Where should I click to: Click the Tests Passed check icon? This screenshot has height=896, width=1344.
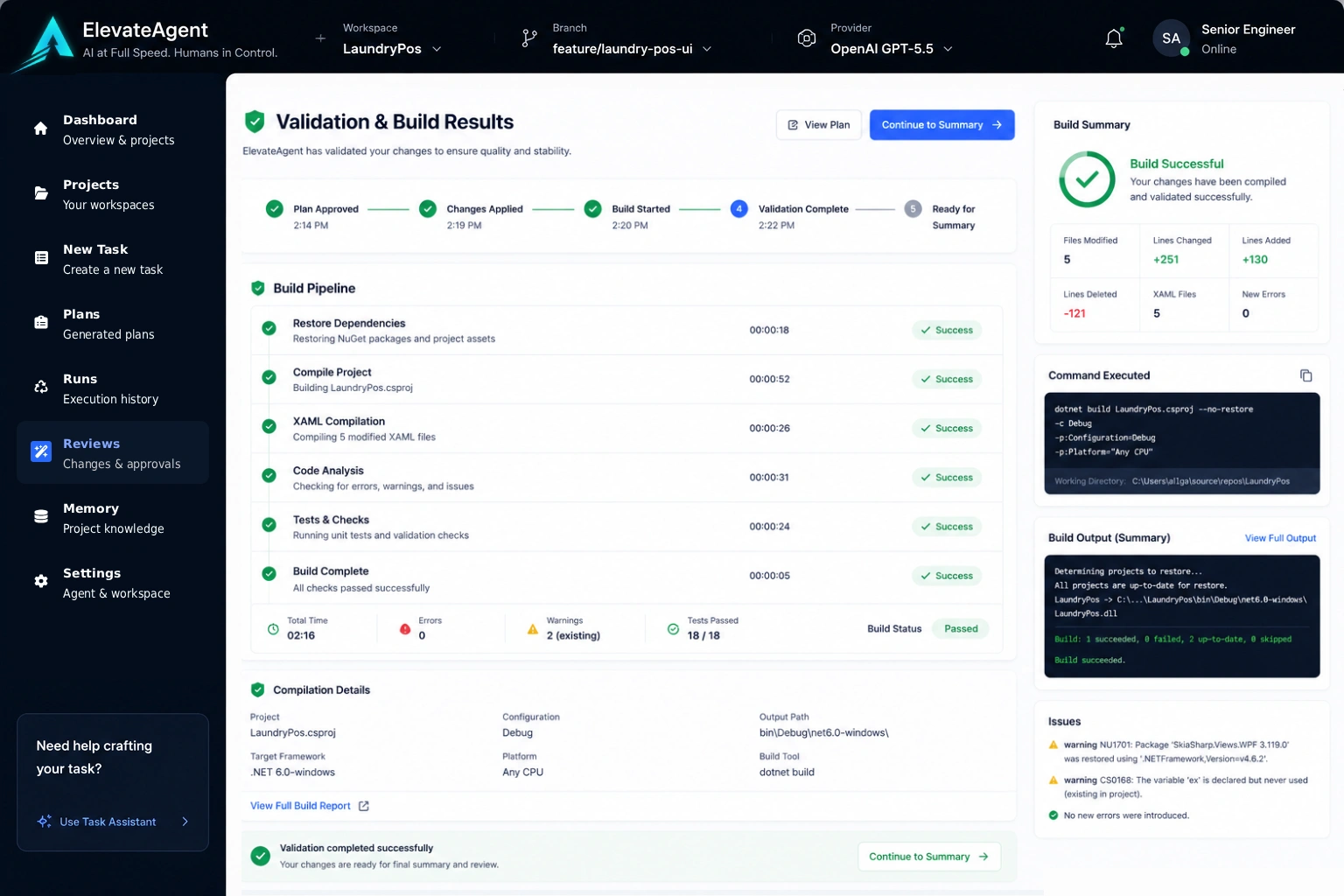(x=673, y=629)
